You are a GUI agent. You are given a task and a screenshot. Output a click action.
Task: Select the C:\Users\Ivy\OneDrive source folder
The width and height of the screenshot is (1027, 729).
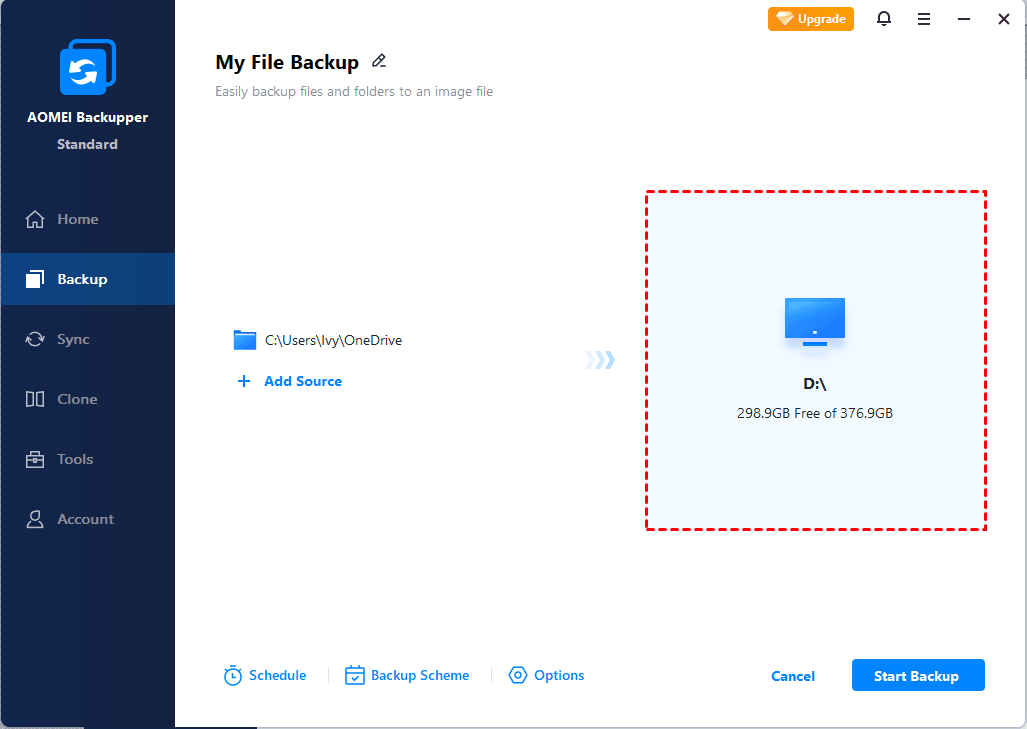tap(333, 340)
